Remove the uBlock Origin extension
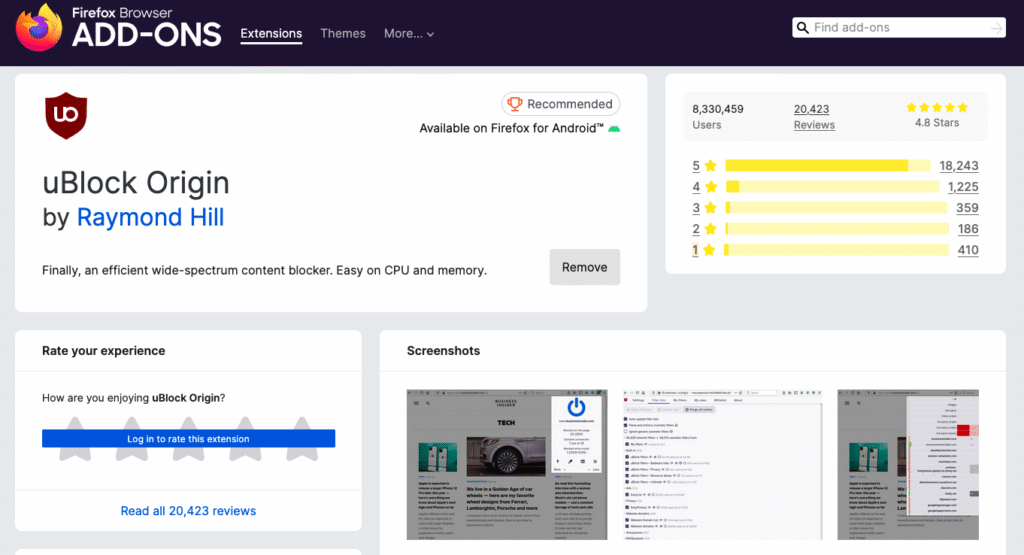Image resolution: width=1024 pixels, height=555 pixels. coord(584,267)
